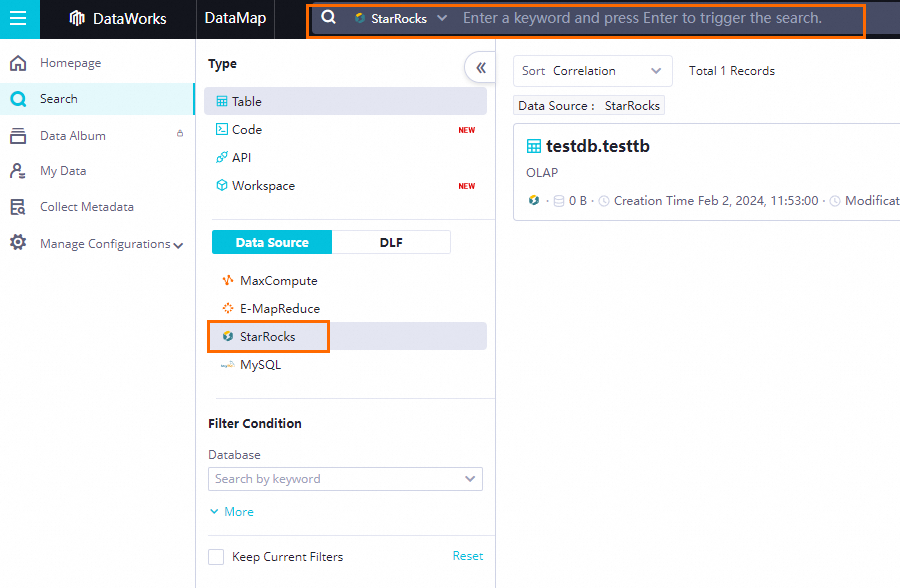Click the DataWorks brand title
Viewport: 900px width, 588px height.
130,18
